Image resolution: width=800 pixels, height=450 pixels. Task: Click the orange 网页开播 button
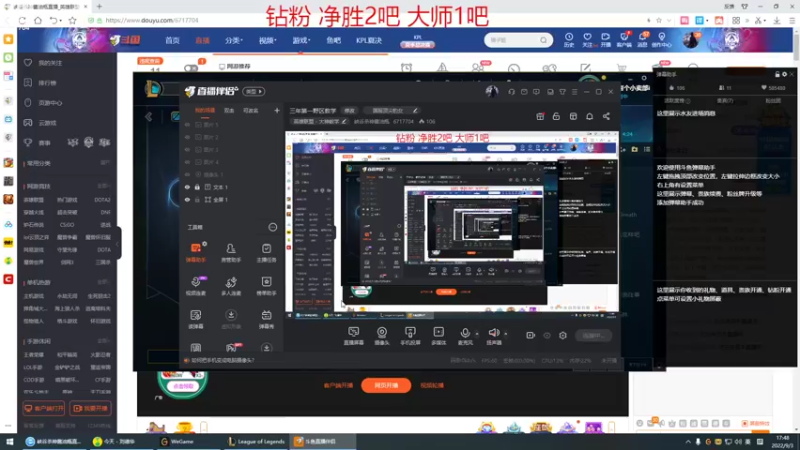pos(386,385)
